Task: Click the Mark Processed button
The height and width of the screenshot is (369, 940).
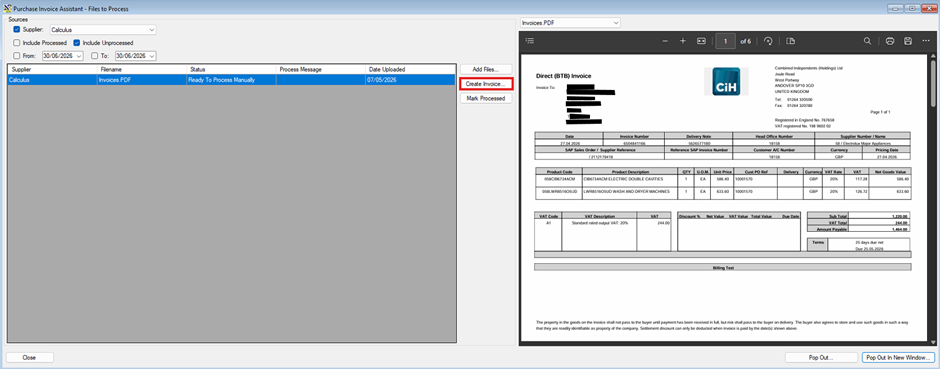Action: 486,98
